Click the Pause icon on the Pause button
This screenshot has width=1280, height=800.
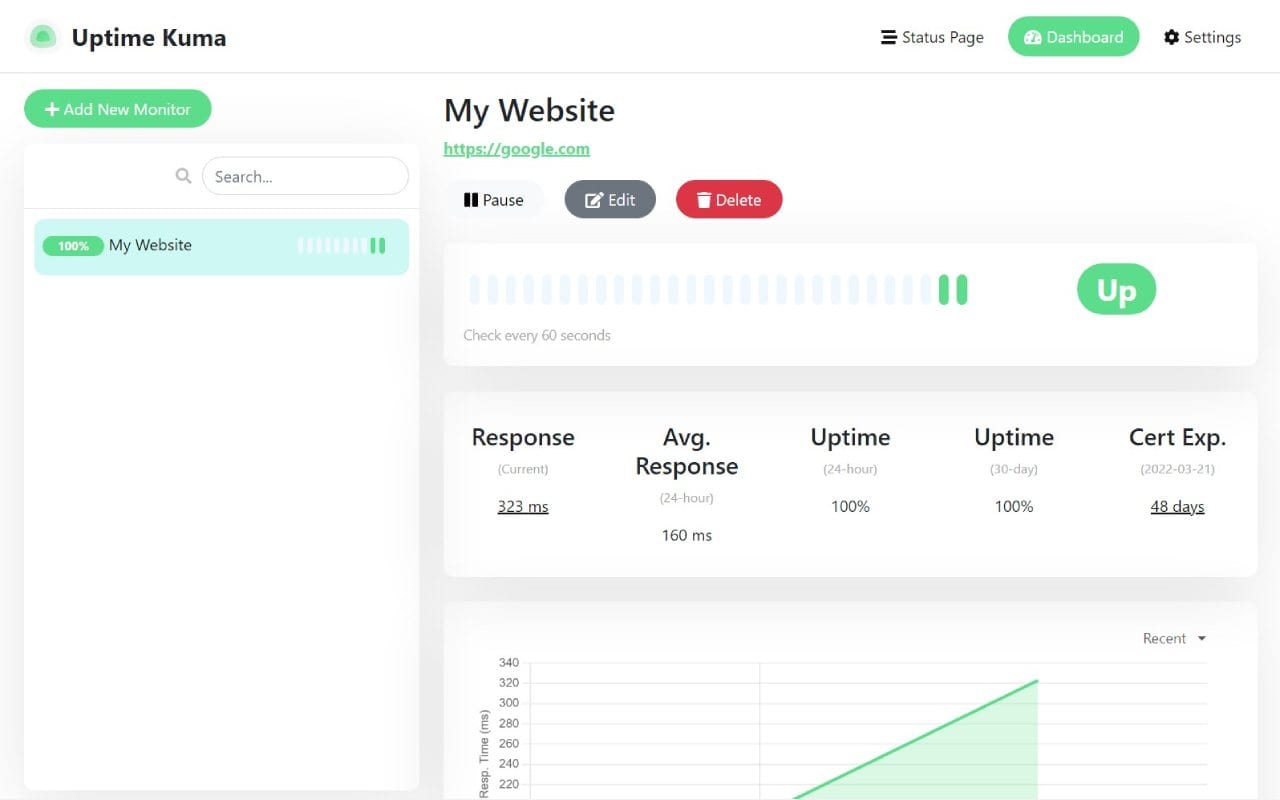470,199
